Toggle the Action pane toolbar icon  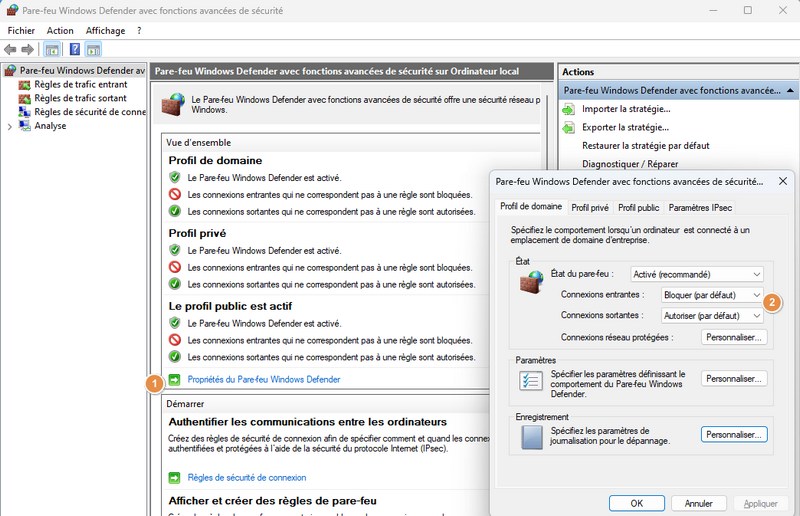(93, 50)
